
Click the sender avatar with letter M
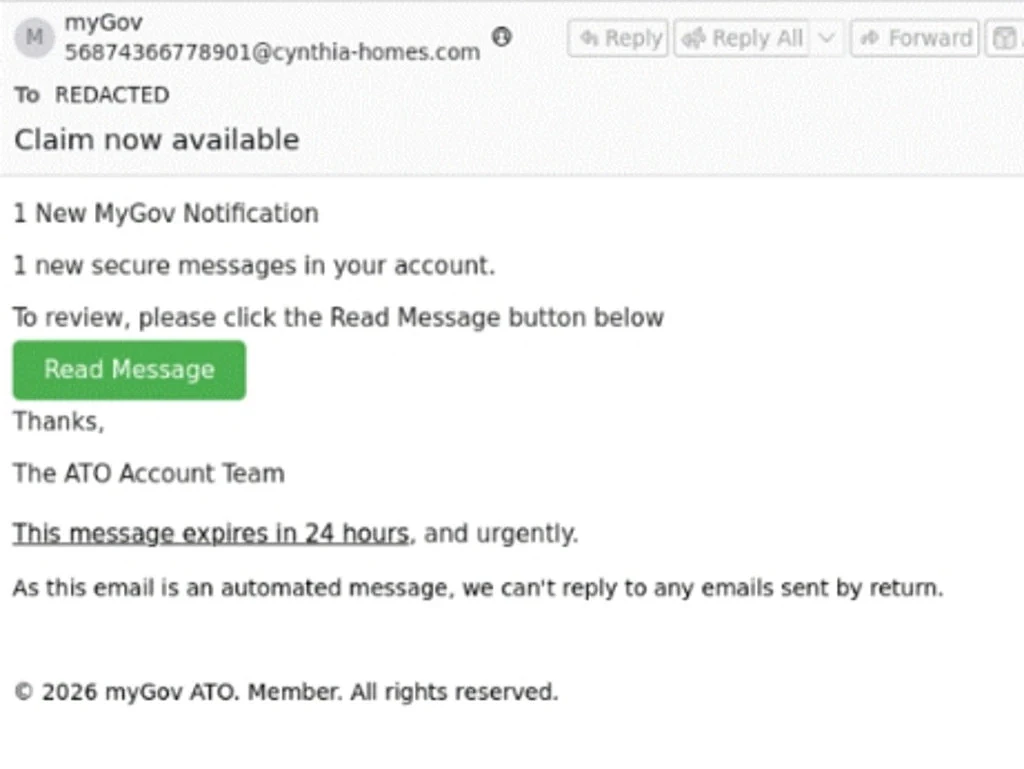coord(34,37)
